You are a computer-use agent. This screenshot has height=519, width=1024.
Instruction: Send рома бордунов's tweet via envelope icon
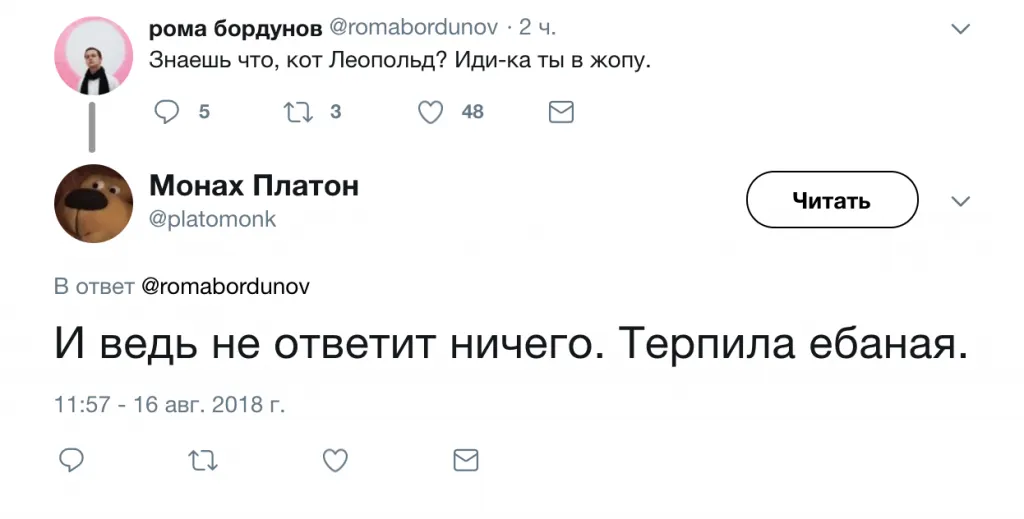(x=562, y=112)
